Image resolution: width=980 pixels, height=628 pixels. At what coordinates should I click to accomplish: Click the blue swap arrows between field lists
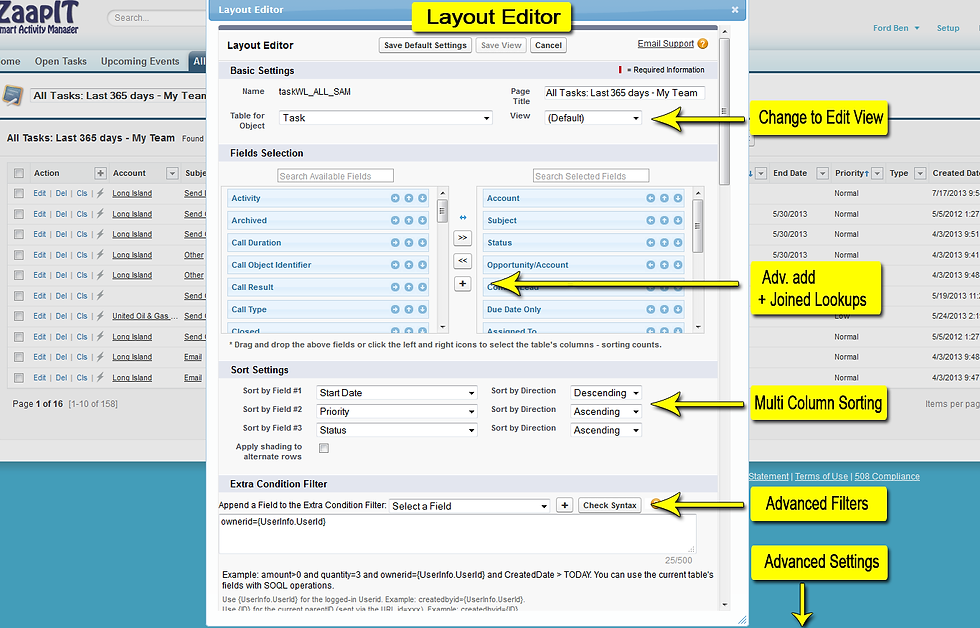[x=462, y=217]
